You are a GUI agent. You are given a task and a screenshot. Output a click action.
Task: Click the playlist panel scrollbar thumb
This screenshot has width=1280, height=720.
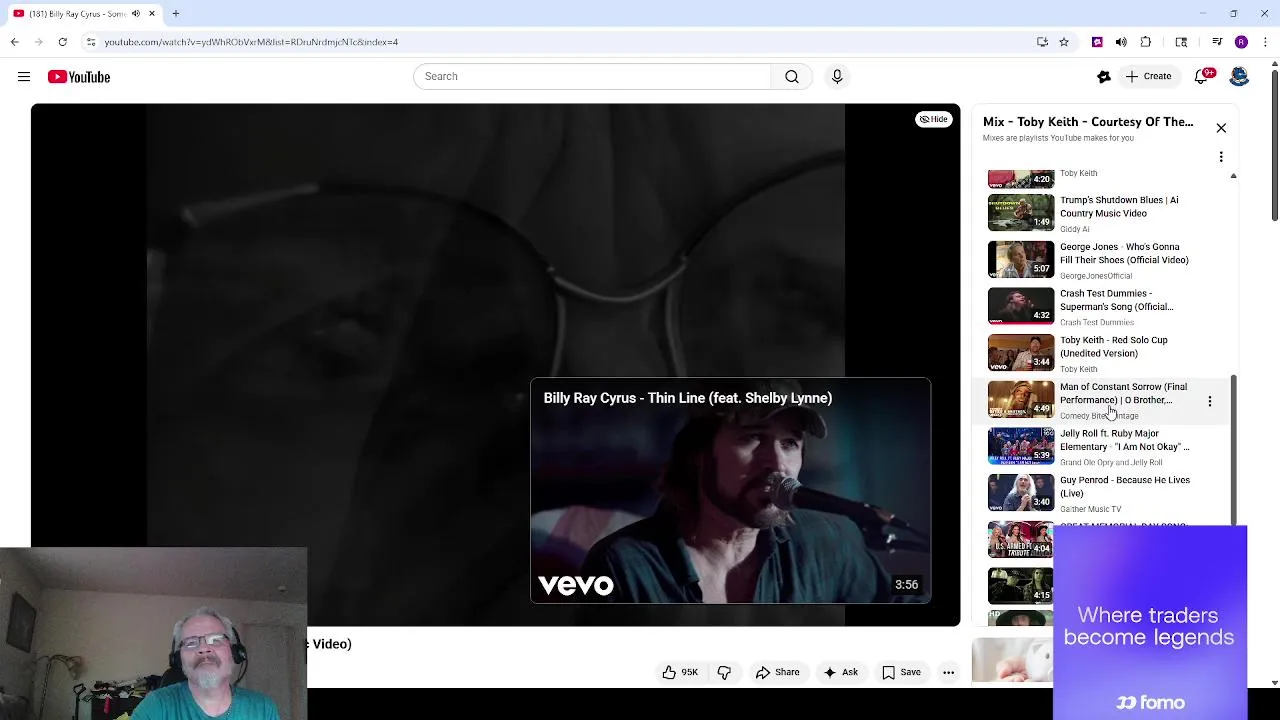(1233, 450)
